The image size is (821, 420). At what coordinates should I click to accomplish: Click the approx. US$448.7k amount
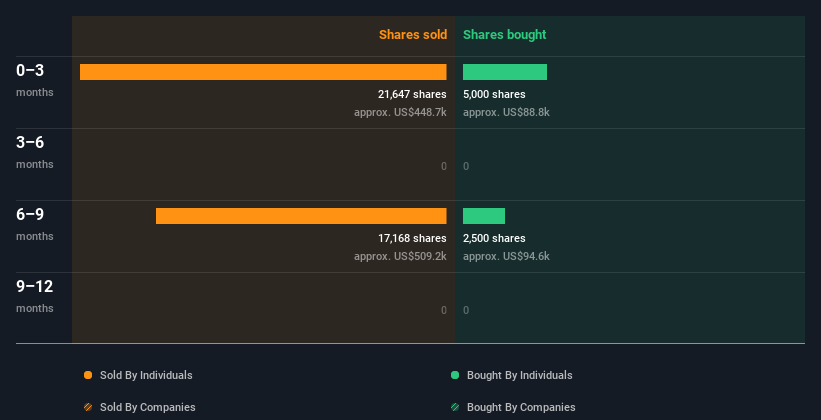click(x=401, y=112)
